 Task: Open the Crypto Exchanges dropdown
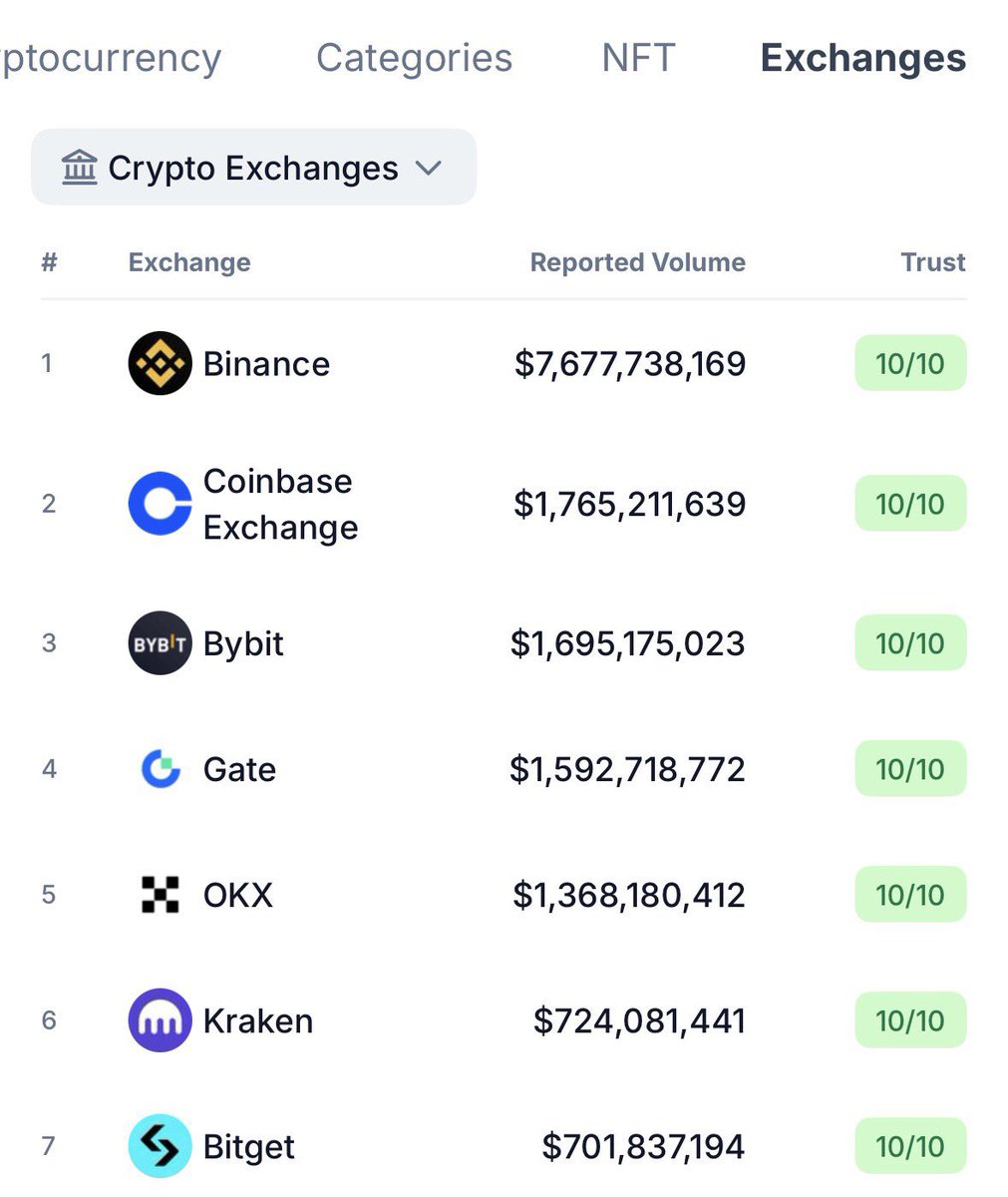(253, 168)
